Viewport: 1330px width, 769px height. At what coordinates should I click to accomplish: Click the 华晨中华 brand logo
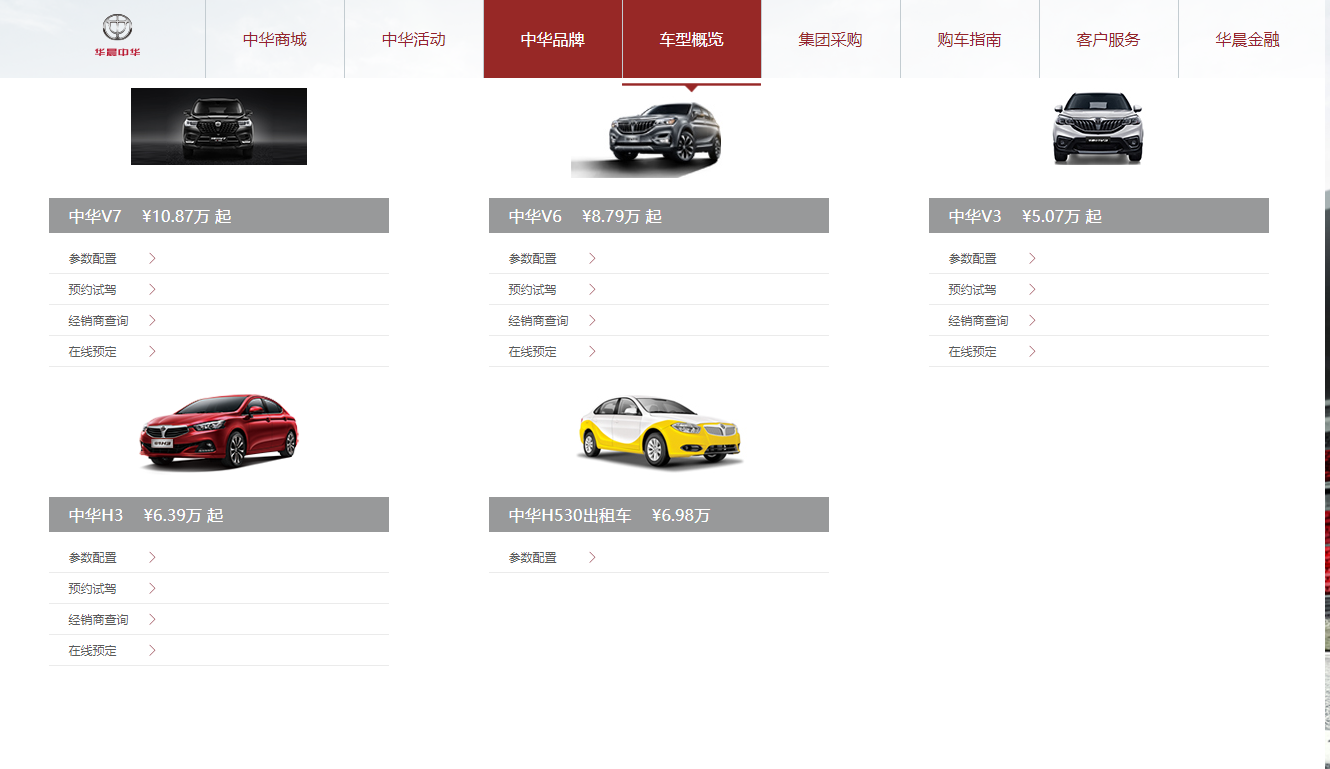pyautogui.click(x=117, y=36)
